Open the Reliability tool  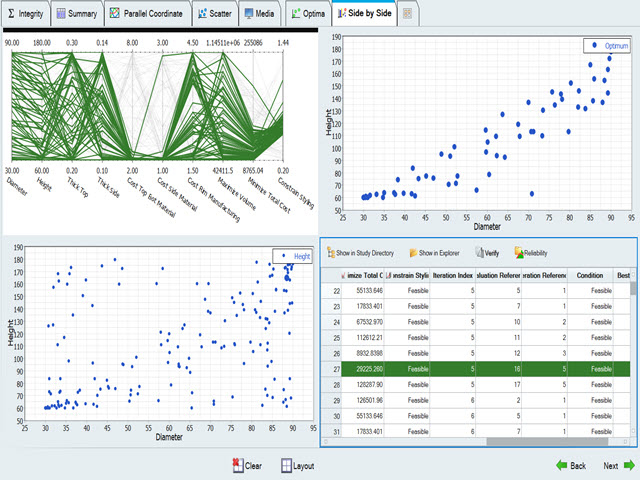[531, 253]
